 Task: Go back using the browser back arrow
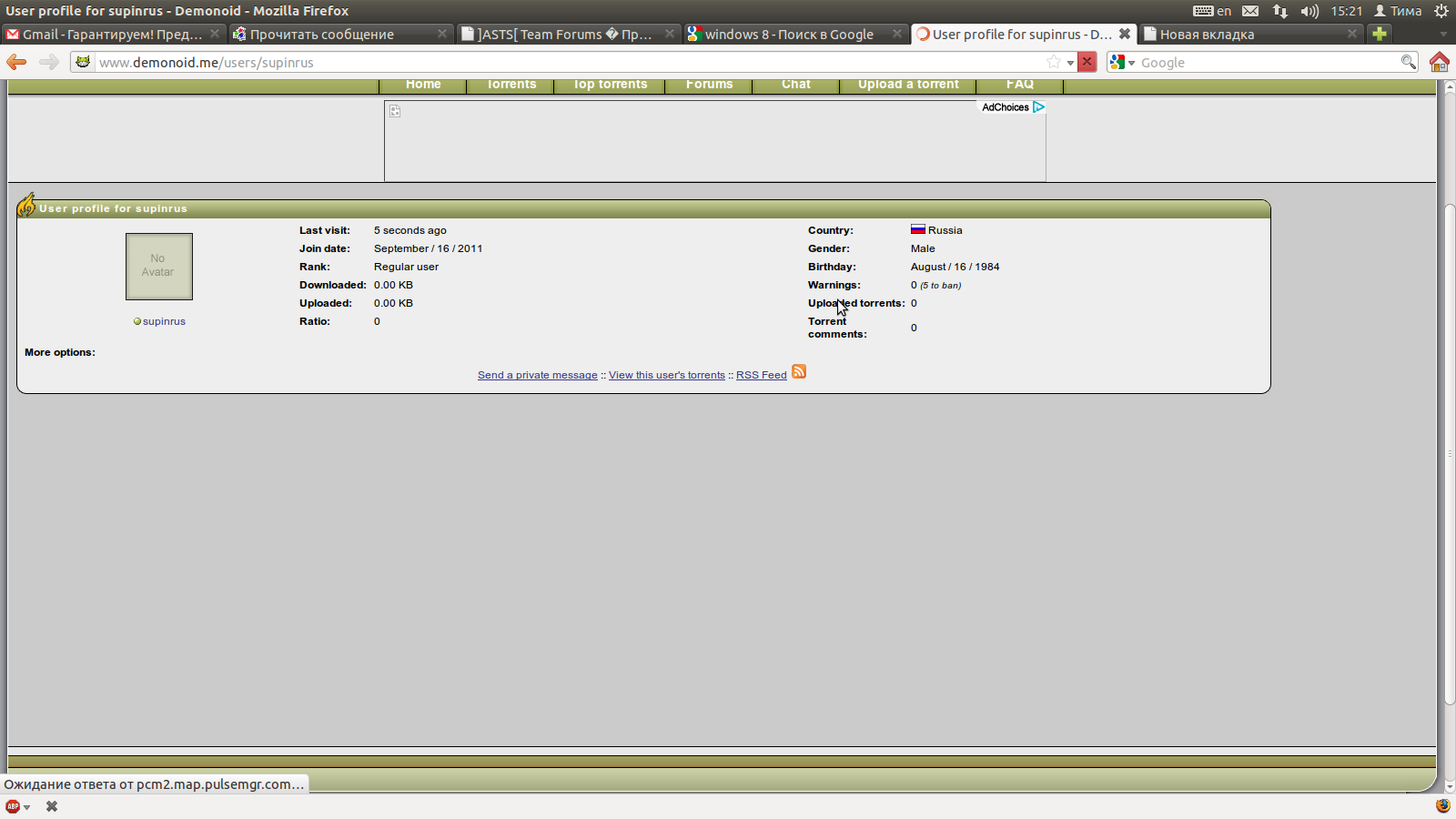[16, 62]
